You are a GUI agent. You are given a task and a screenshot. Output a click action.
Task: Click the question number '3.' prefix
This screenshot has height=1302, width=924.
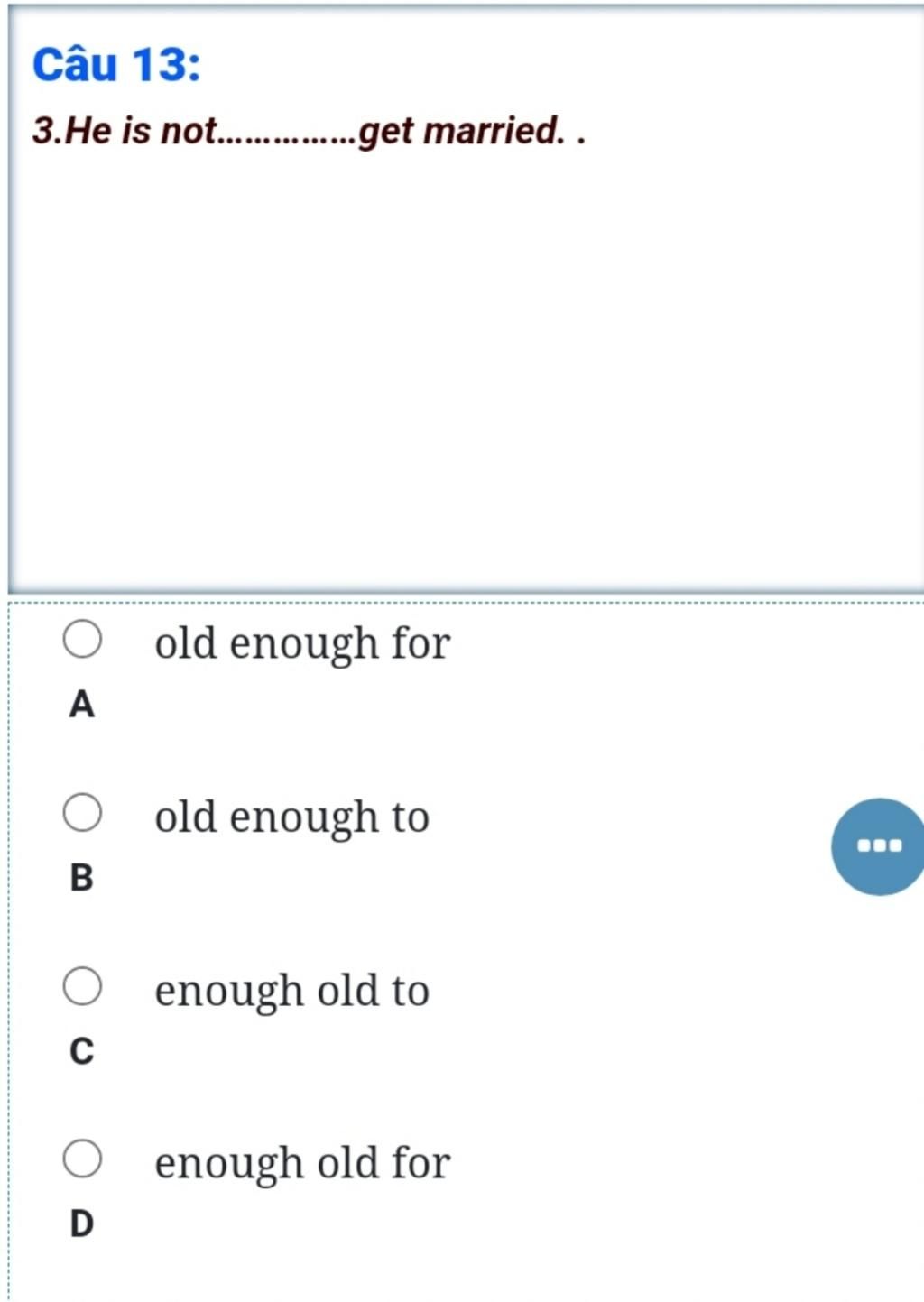48,131
